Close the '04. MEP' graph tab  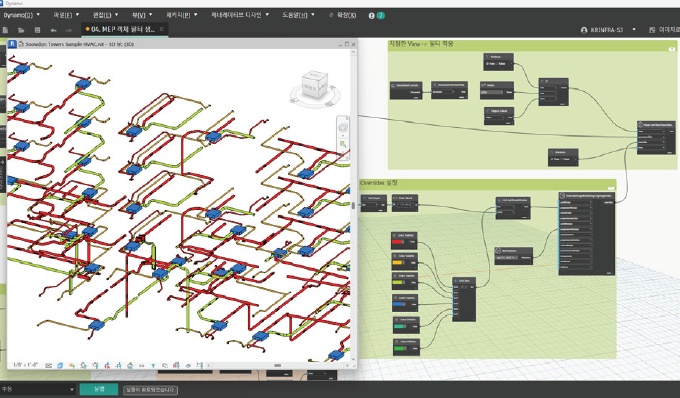click(x=161, y=29)
